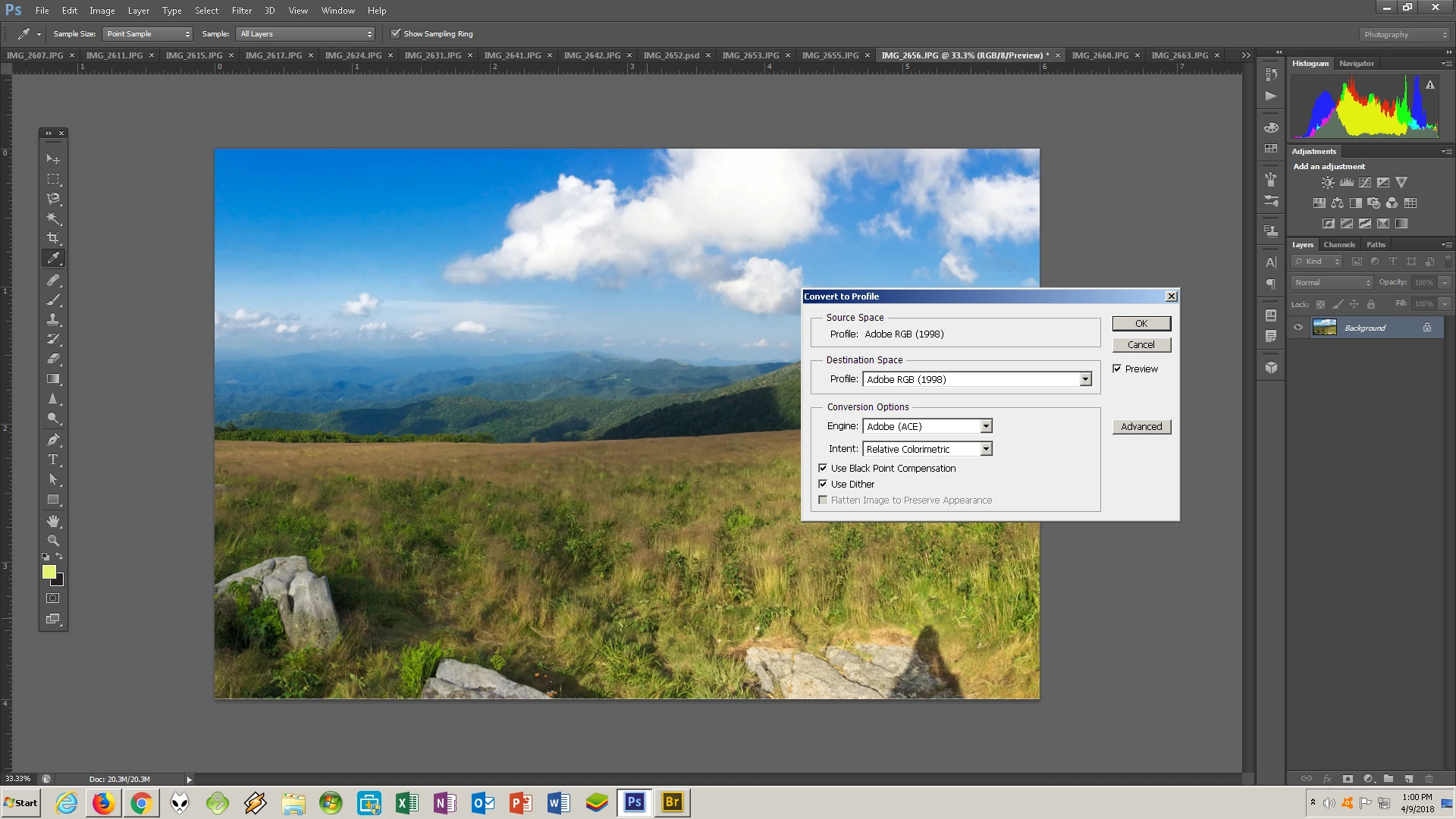Select the Magic Wand tool
Viewport: 1456px width, 819px height.
53,218
